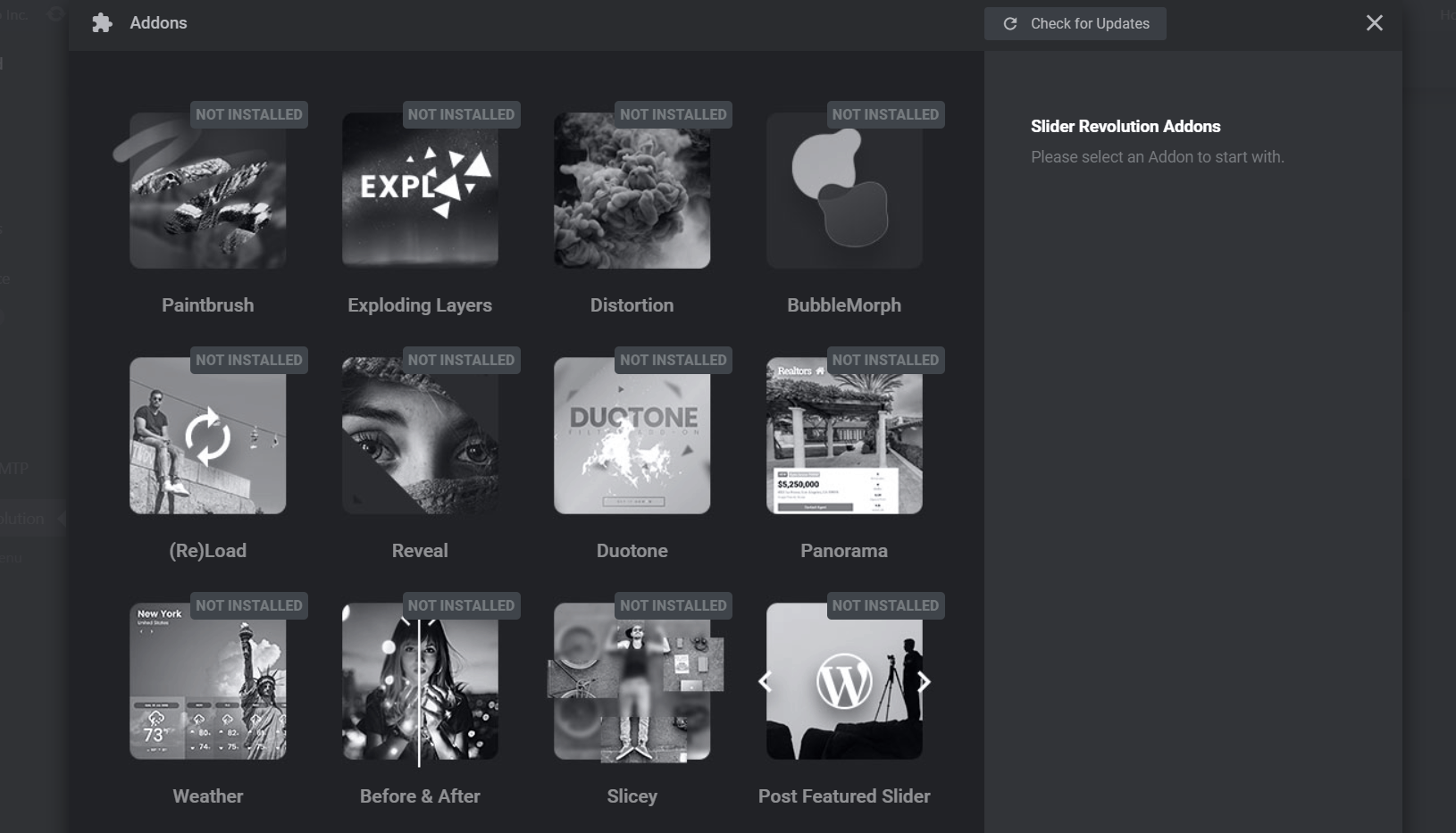Click the Weather addon title
The height and width of the screenshot is (833, 1456).
(207, 796)
